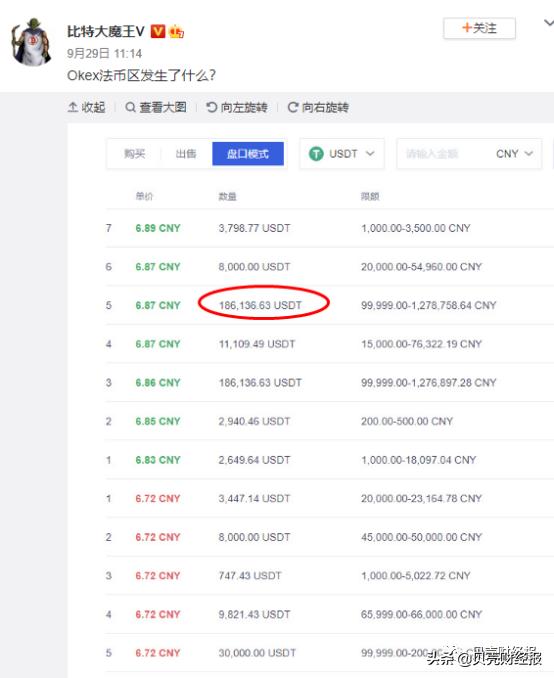The width and height of the screenshot is (554, 678).
Task: Click the 9,821.43 USDT quantity
Action: pos(254,614)
